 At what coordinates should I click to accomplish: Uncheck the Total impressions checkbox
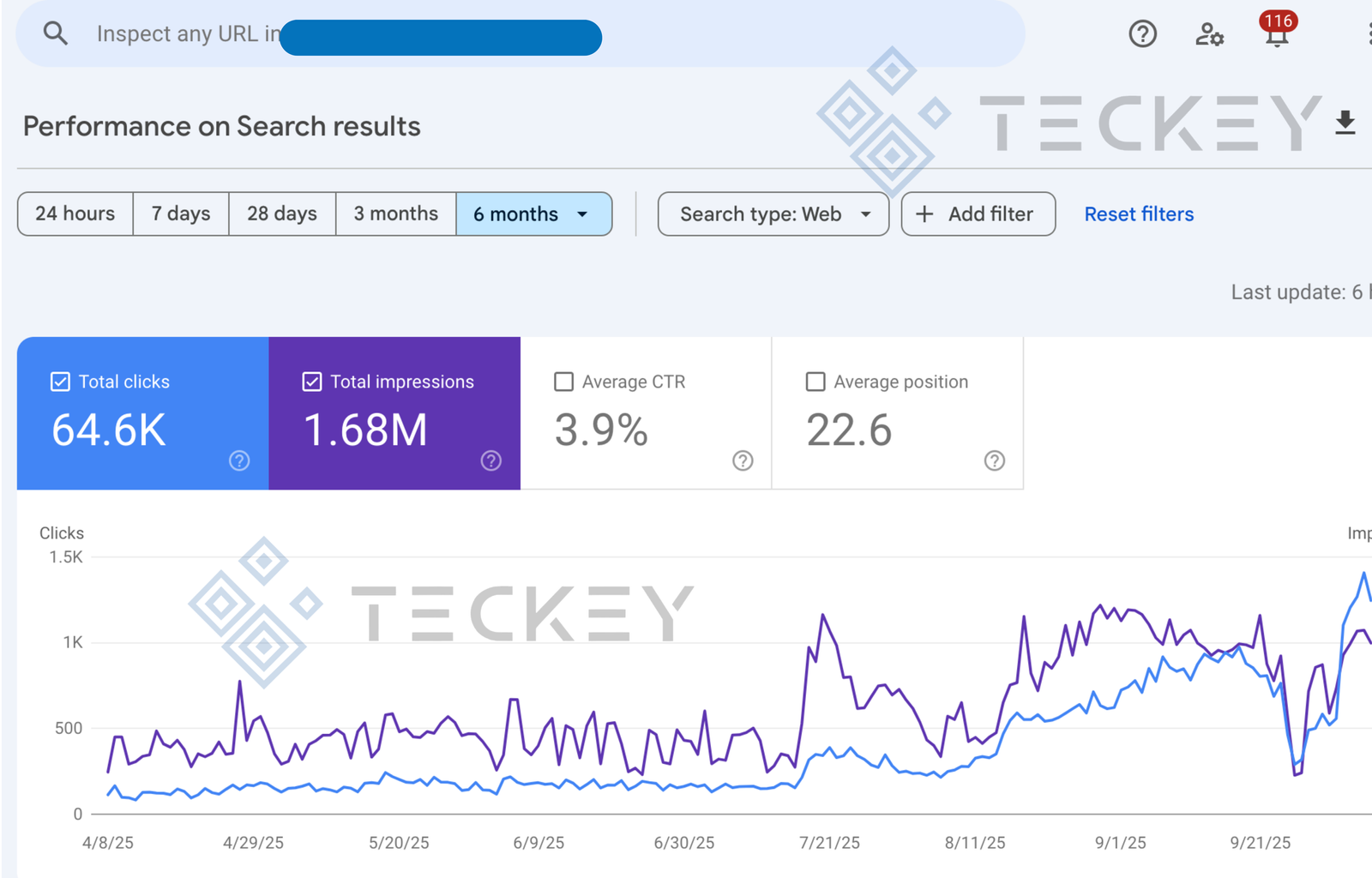[x=312, y=382]
